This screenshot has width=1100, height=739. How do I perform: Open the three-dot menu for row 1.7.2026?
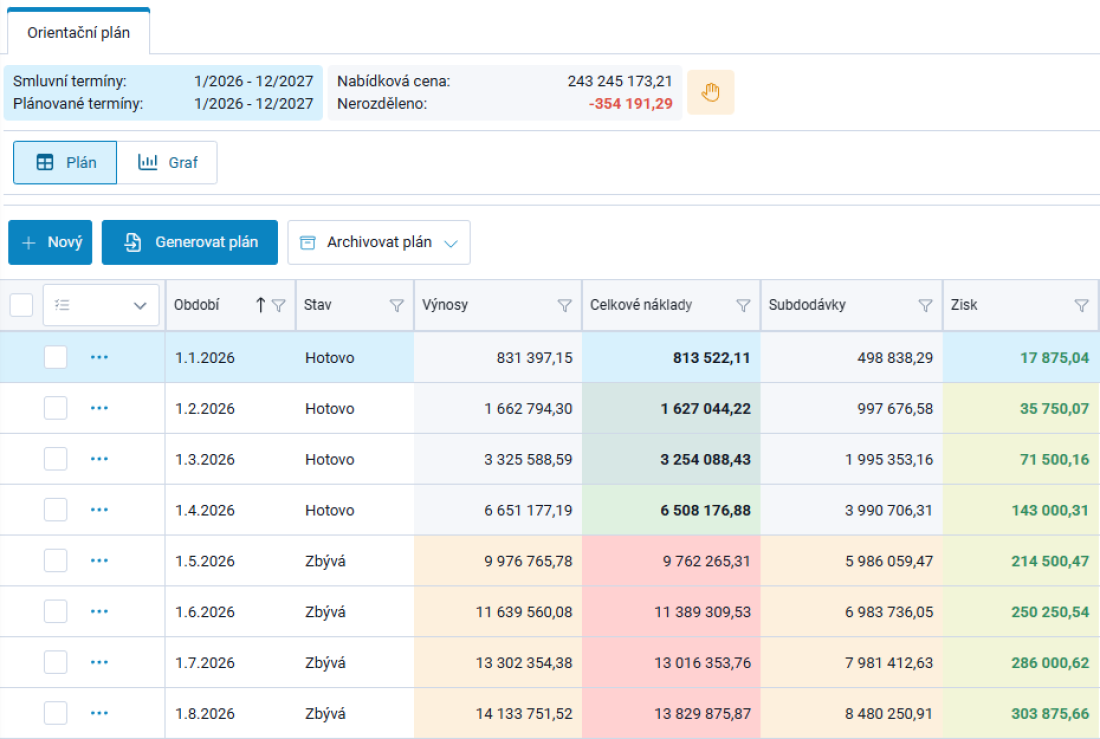(x=100, y=663)
